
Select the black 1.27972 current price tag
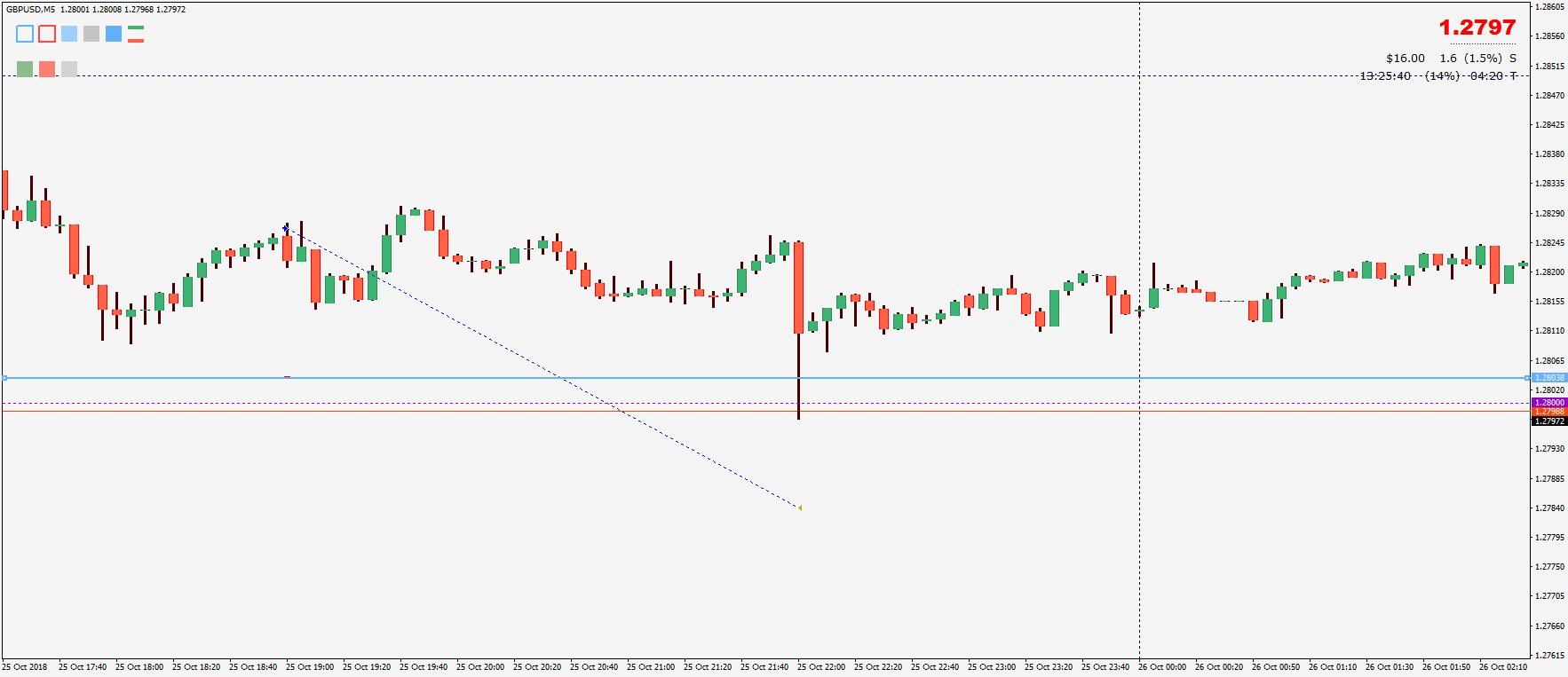tap(1549, 421)
